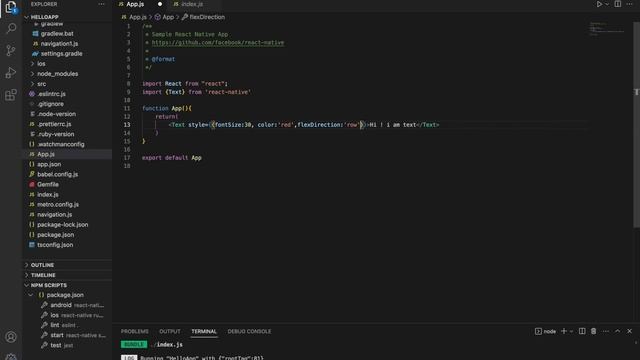The width and height of the screenshot is (640, 360).
Task: Maximize the panel with chevron up
Action: point(618,331)
